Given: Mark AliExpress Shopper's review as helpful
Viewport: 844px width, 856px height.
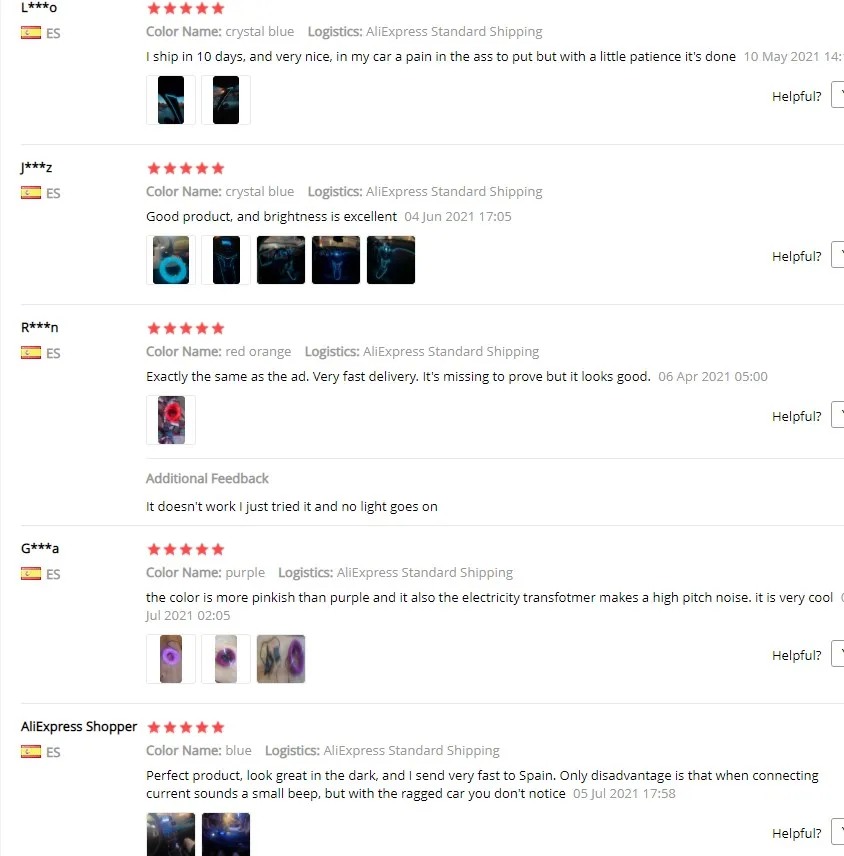Looking at the screenshot, I should tap(837, 832).
